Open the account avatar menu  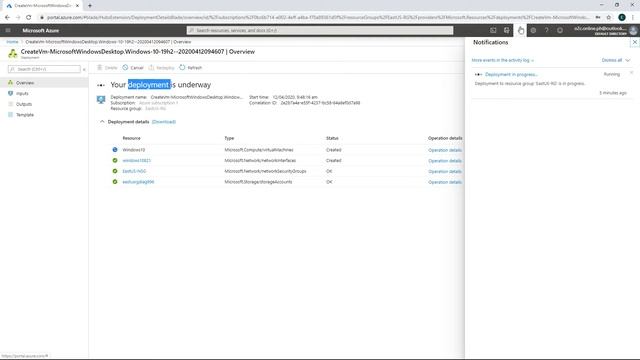tap(633, 30)
